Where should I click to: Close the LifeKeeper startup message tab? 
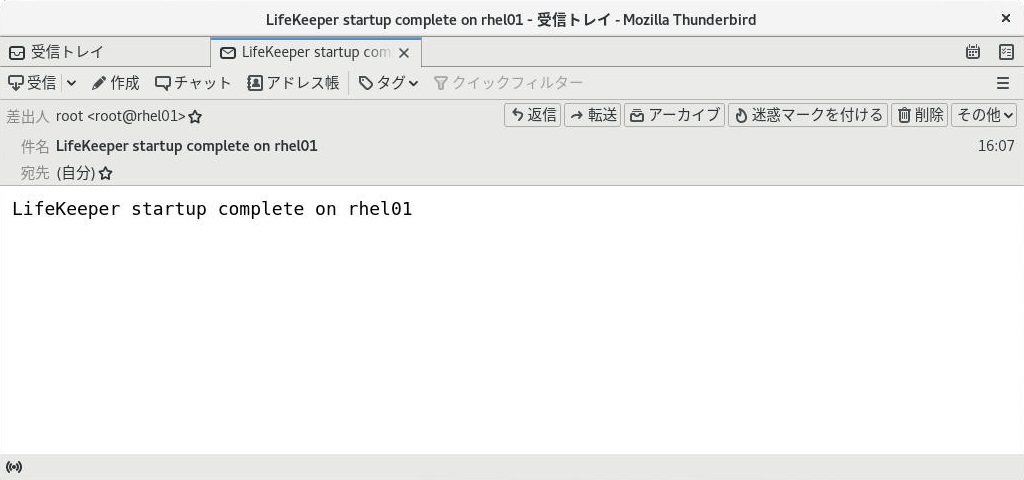coord(404,54)
